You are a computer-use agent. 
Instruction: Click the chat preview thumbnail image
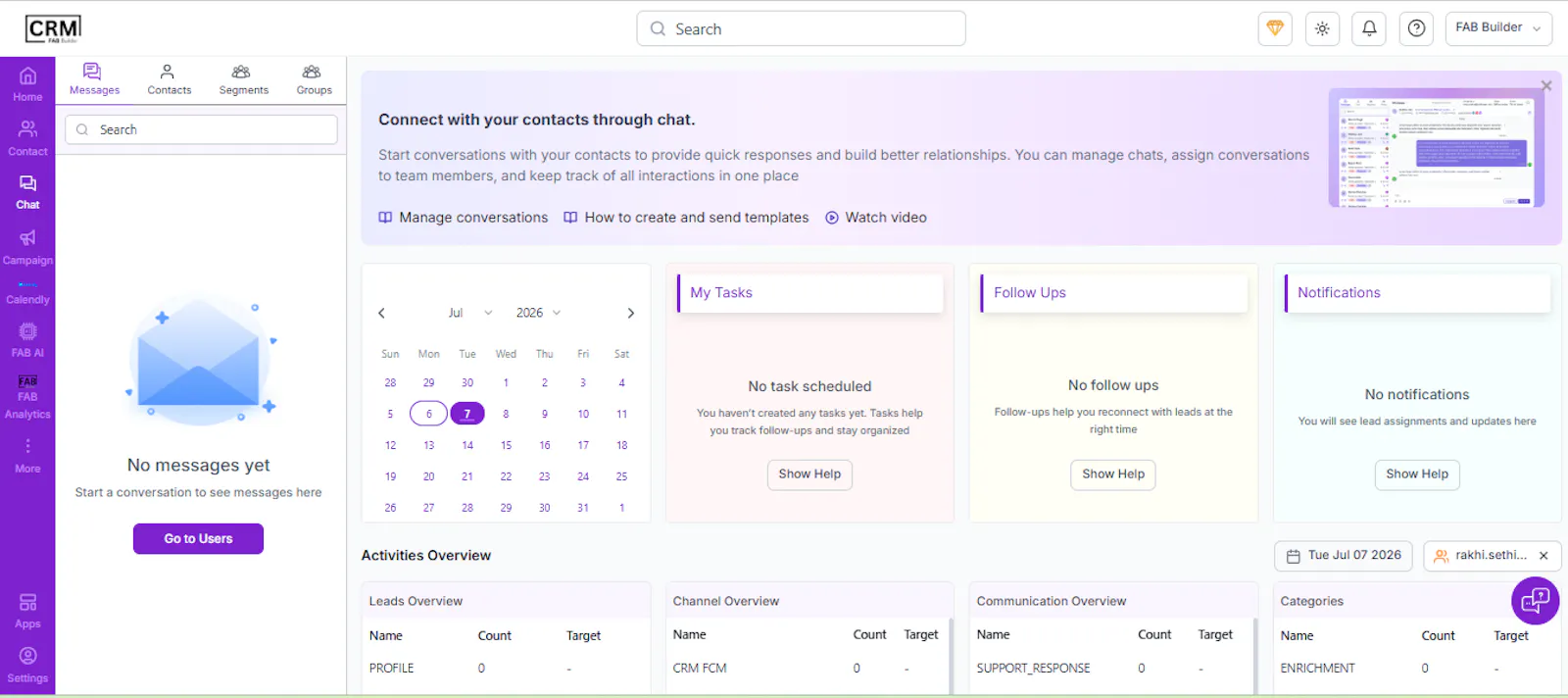click(1436, 148)
